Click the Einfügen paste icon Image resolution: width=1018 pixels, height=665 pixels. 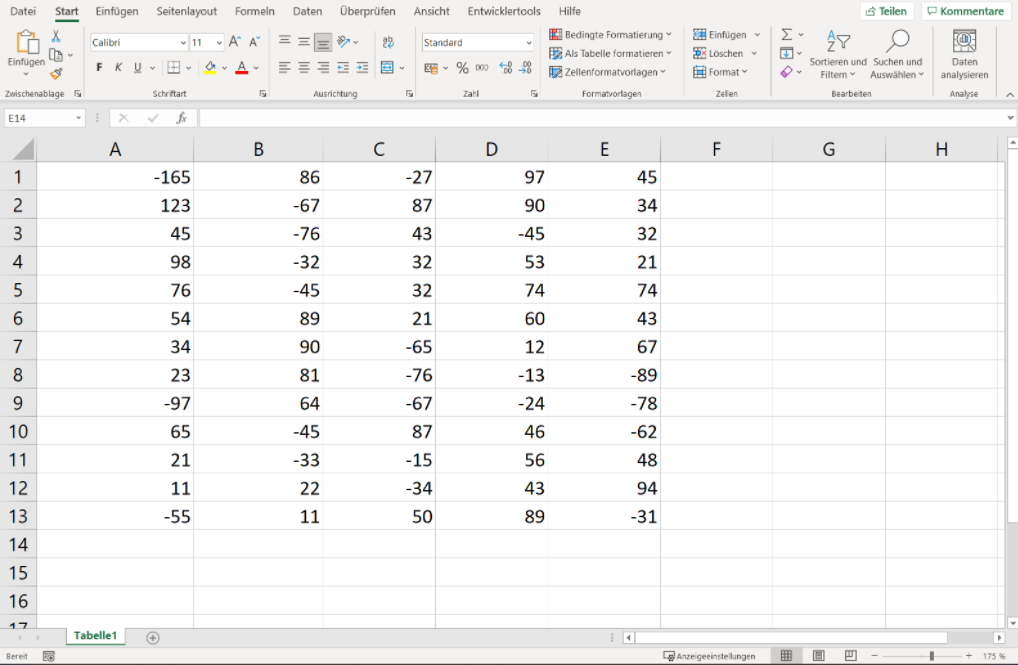coord(27,42)
